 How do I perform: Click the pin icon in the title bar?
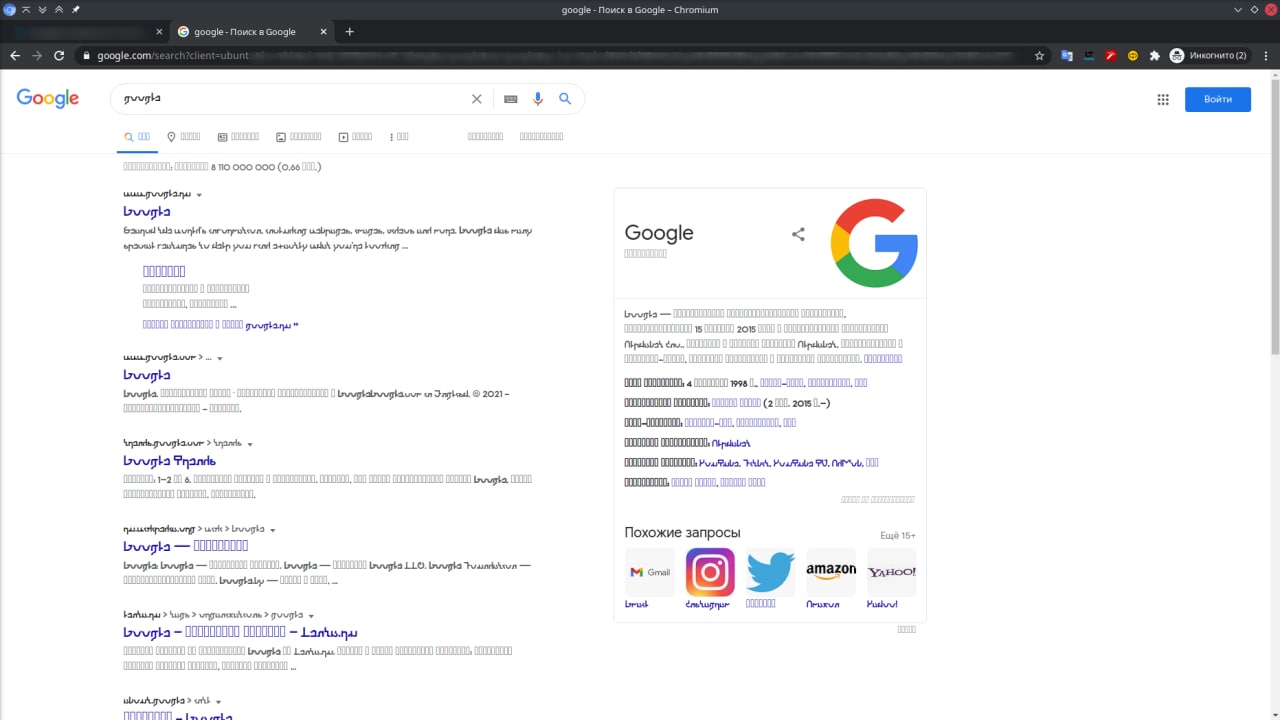[x=76, y=10]
